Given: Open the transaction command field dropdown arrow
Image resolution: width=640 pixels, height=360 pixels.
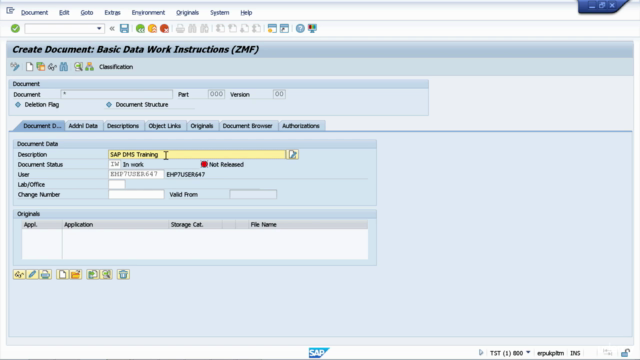Looking at the screenshot, I should point(99,29).
